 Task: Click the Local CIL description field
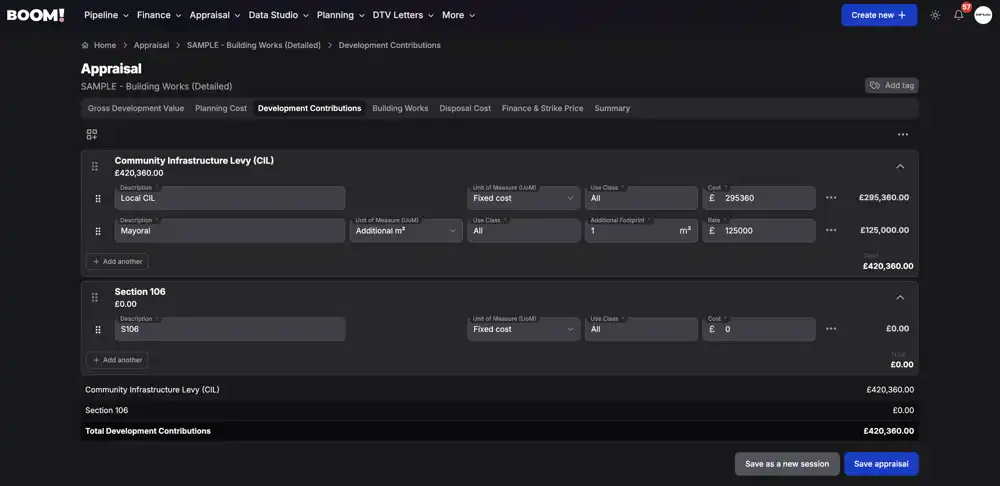tap(230, 198)
